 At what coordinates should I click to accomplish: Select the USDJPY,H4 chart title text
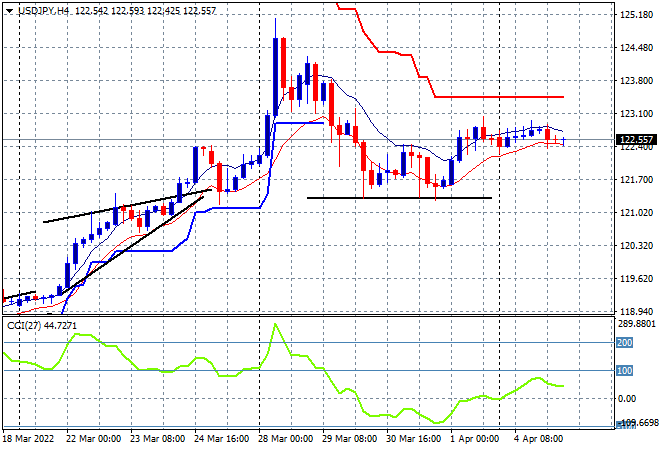pos(43,11)
